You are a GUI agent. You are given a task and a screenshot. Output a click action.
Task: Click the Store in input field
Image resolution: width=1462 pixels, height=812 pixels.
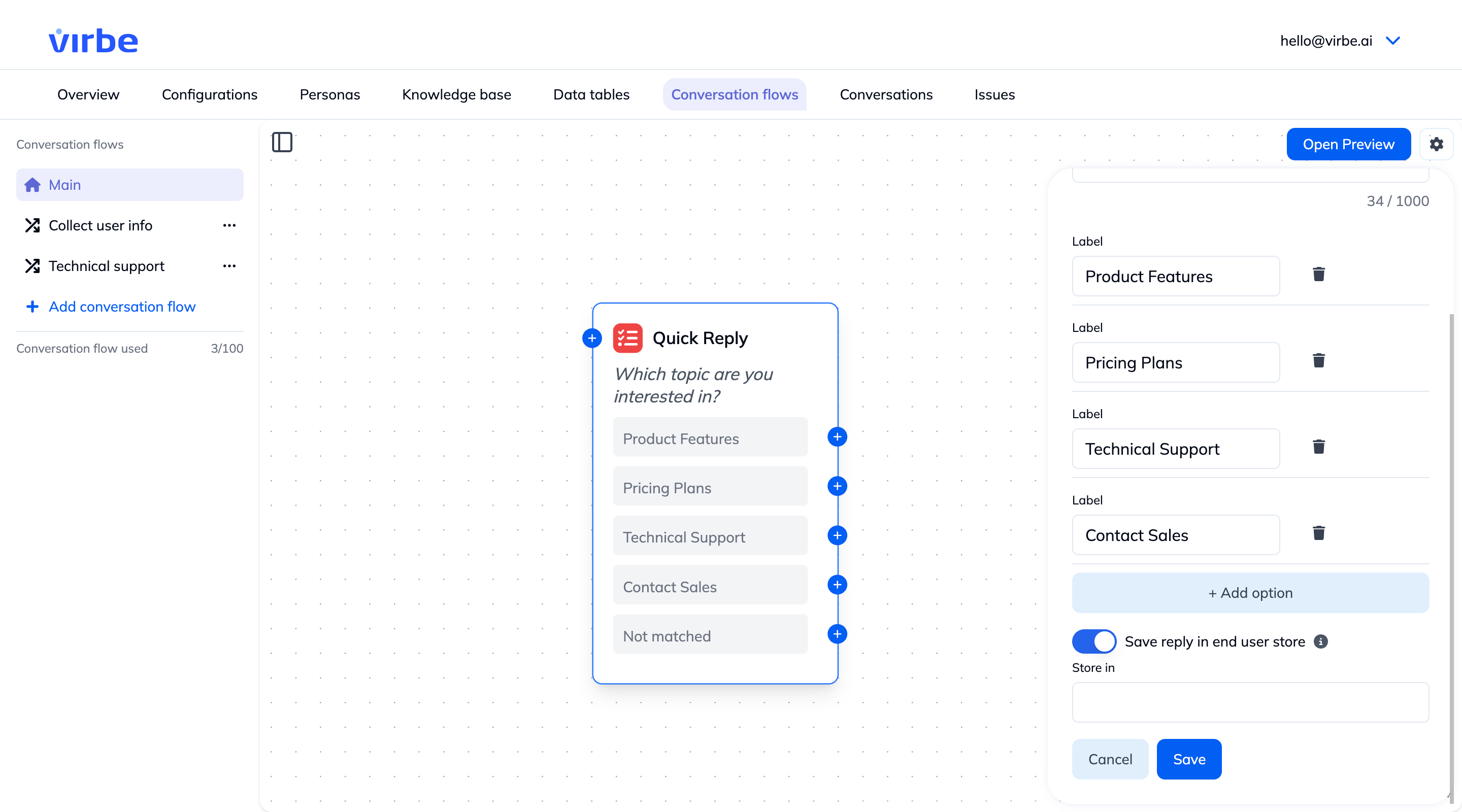coord(1250,702)
